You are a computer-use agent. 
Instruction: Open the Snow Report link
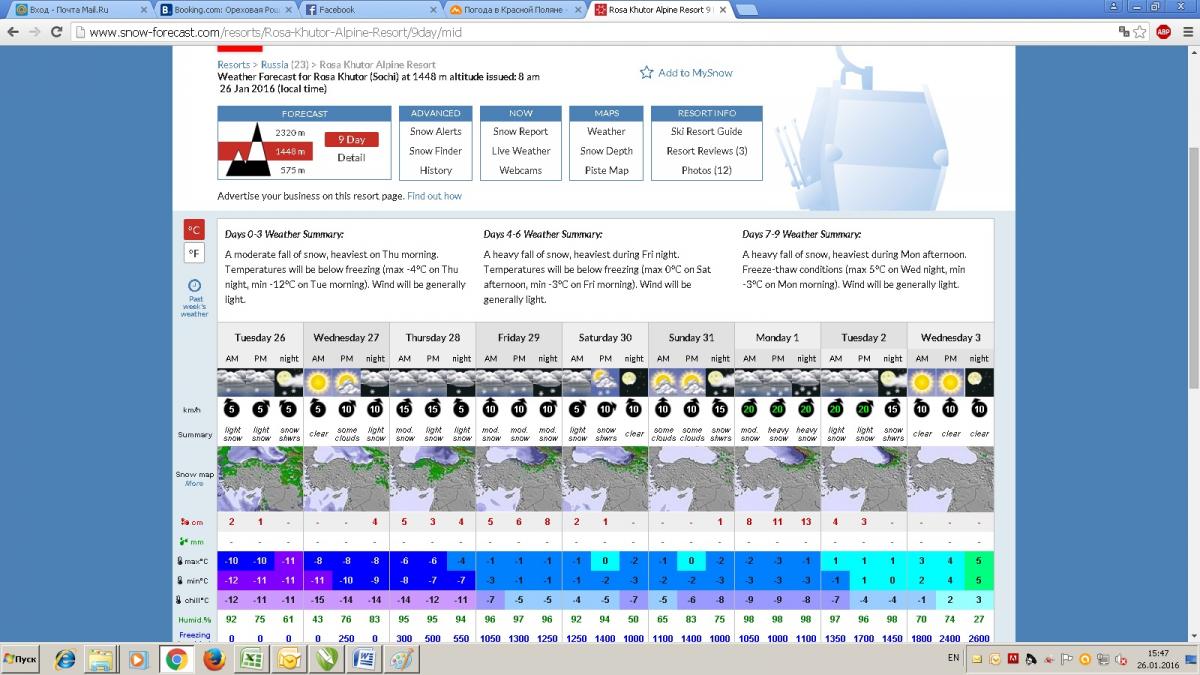tap(521, 131)
